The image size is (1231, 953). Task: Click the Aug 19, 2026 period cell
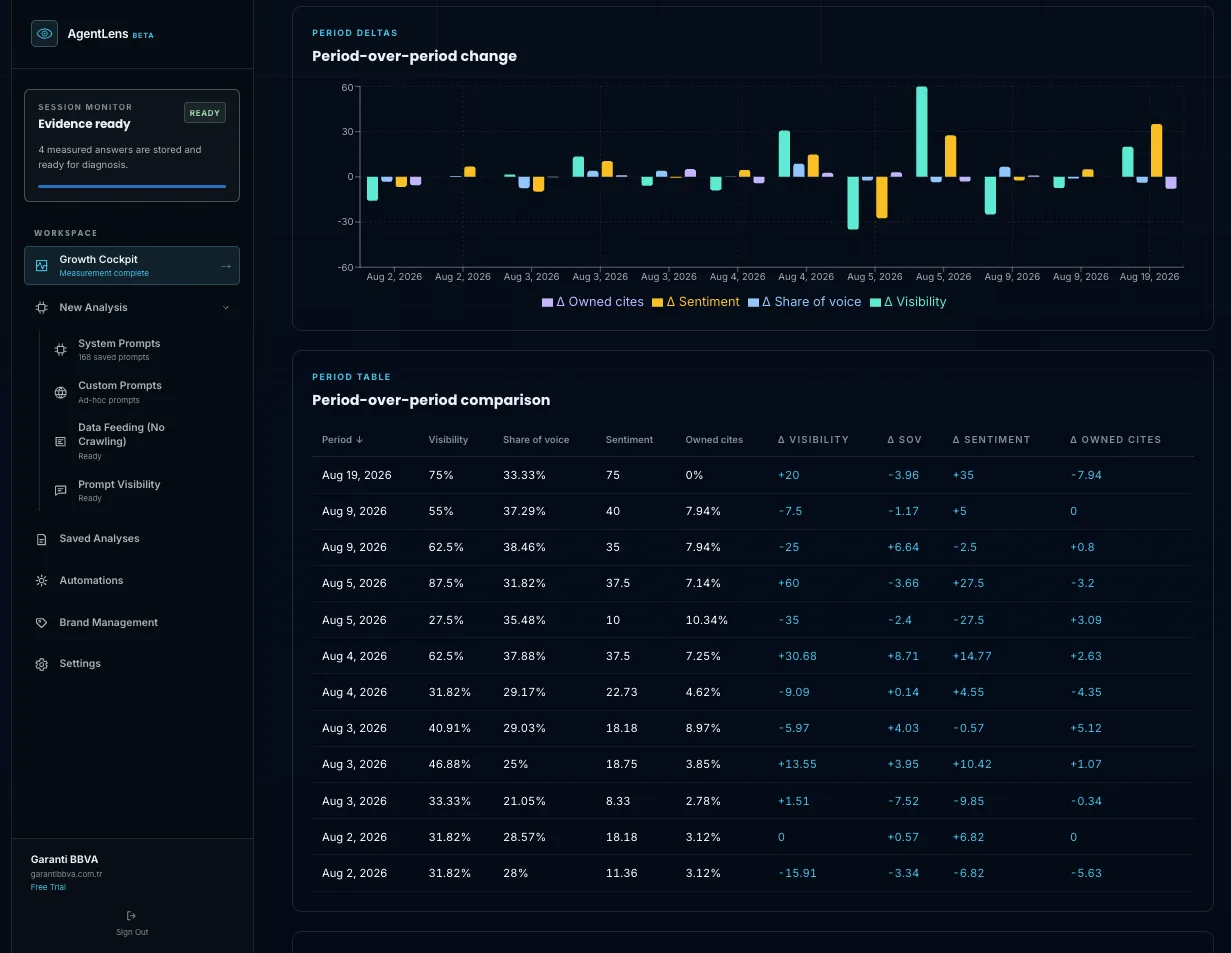point(357,475)
